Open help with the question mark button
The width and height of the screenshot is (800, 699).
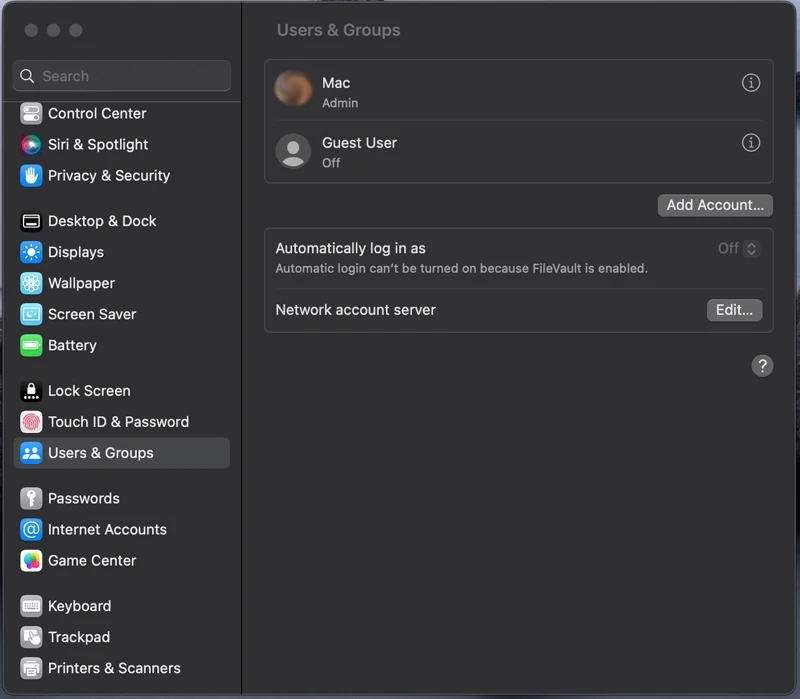(x=762, y=366)
